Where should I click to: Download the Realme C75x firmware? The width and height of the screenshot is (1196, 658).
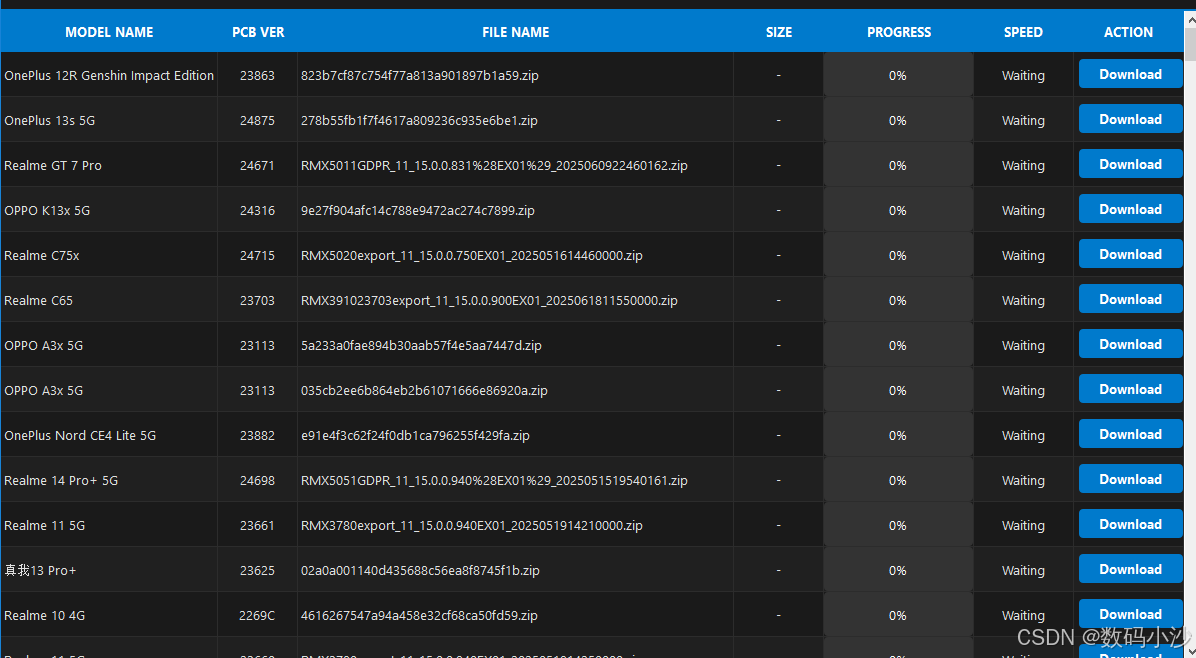tap(1130, 255)
